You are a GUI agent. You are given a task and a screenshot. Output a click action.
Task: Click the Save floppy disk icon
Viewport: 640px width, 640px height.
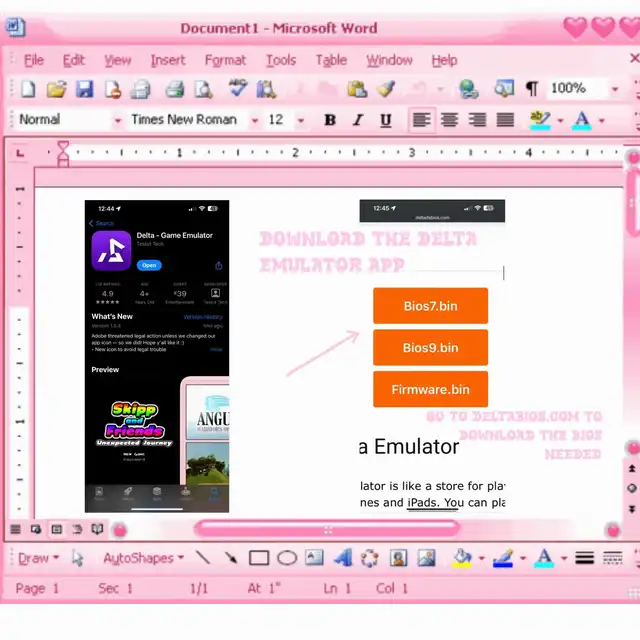pos(85,89)
